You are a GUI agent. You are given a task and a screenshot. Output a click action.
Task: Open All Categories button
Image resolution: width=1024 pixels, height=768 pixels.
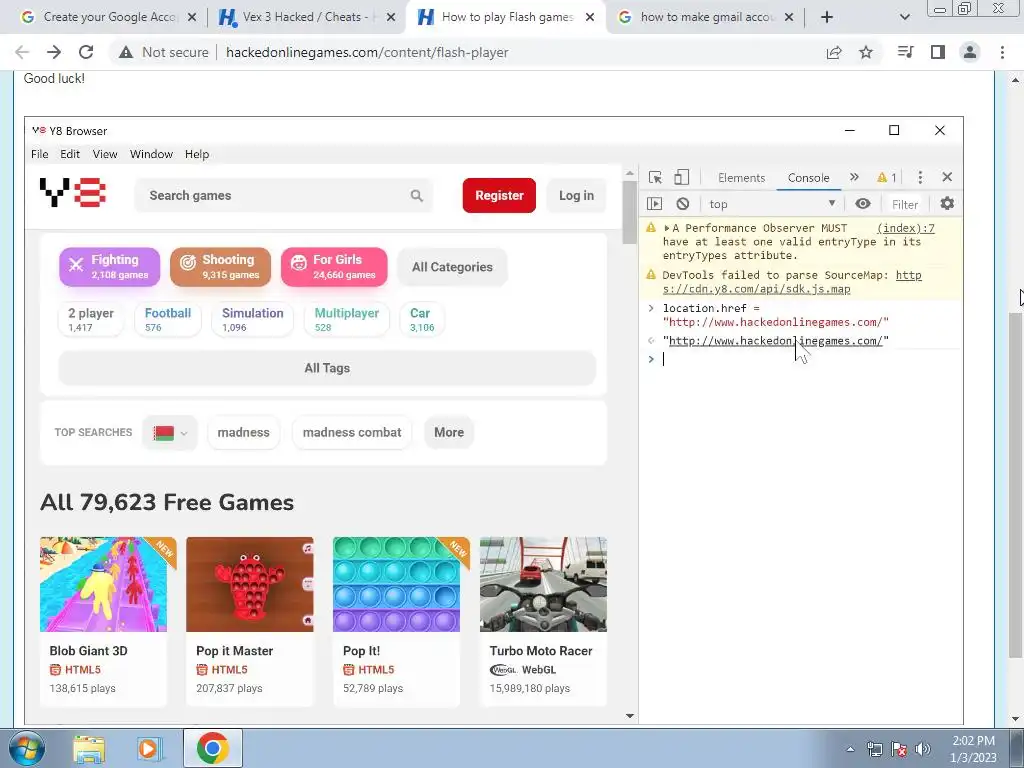(x=452, y=266)
